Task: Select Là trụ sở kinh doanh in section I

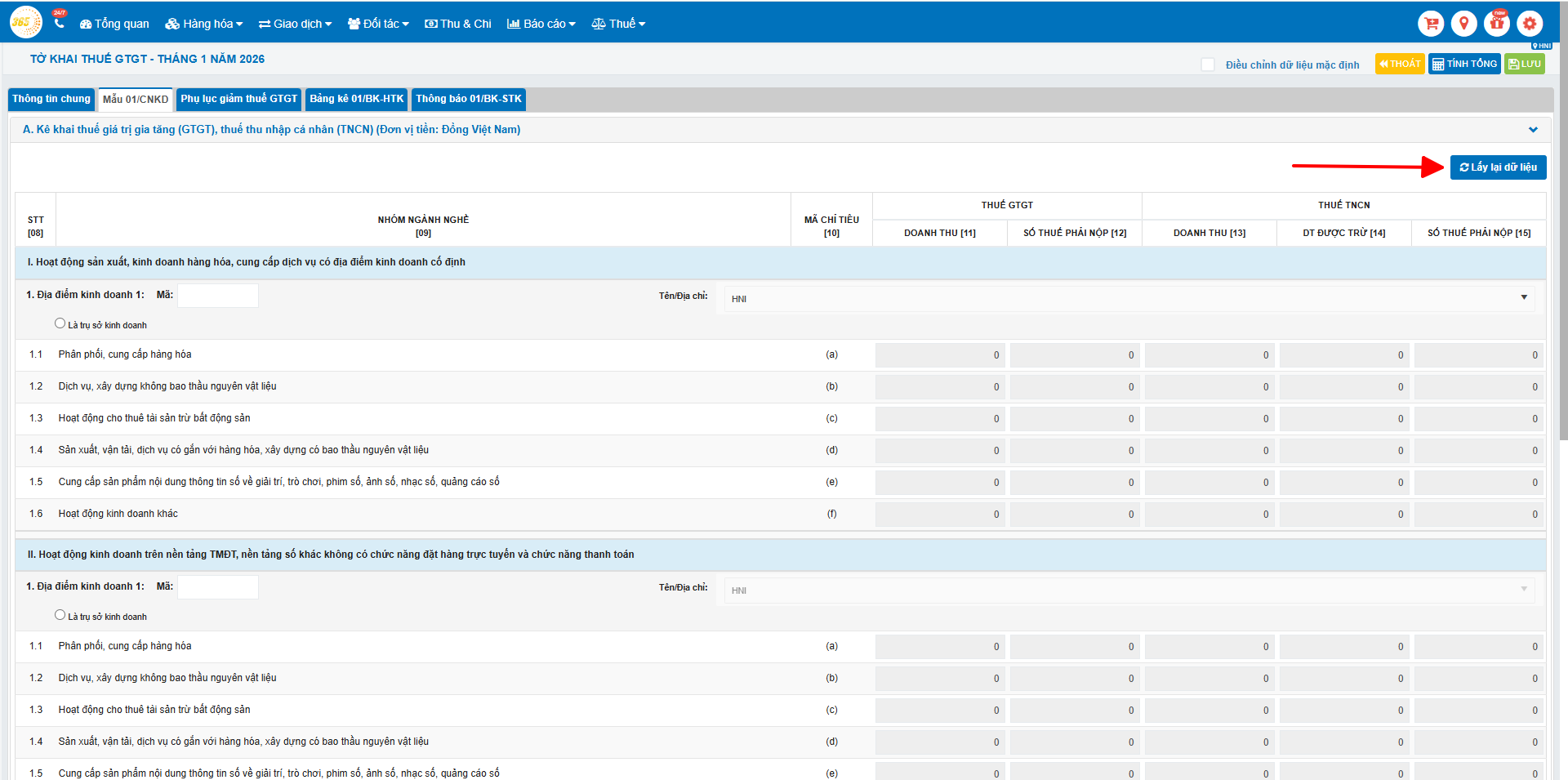Action: (60, 323)
